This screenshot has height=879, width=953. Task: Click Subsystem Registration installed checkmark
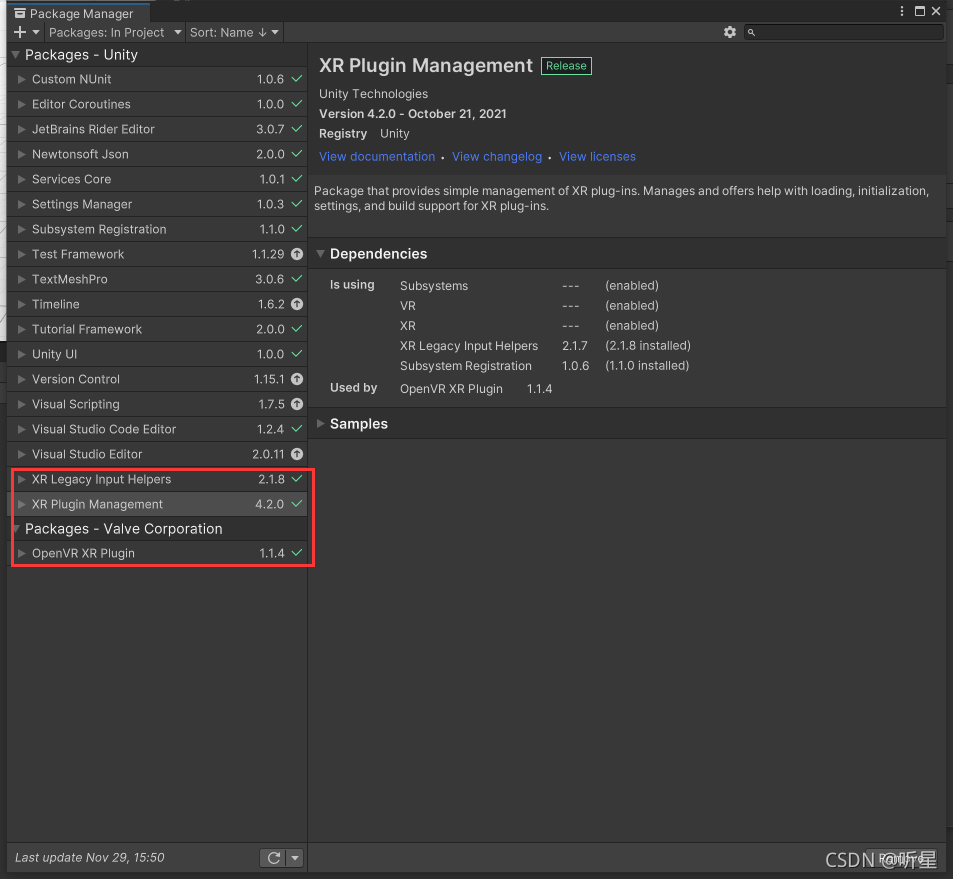point(297,229)
